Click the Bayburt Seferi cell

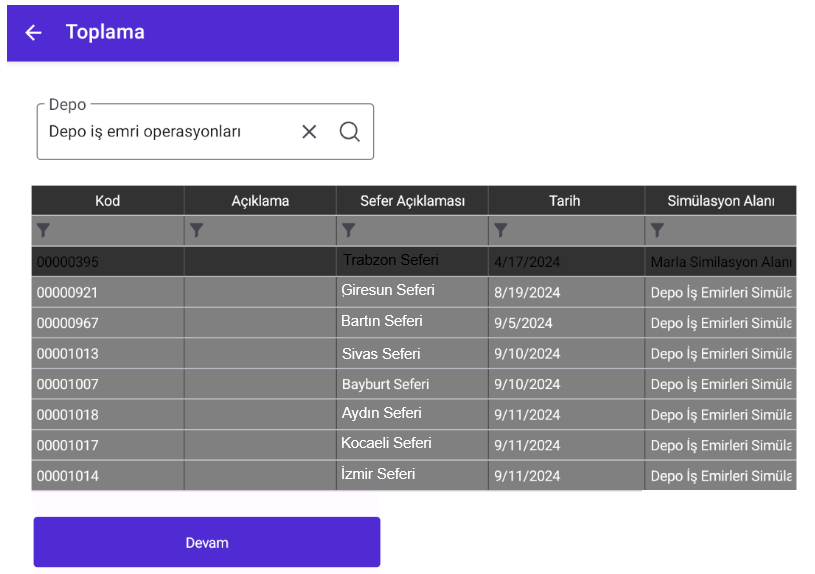(x=412, y=384)
